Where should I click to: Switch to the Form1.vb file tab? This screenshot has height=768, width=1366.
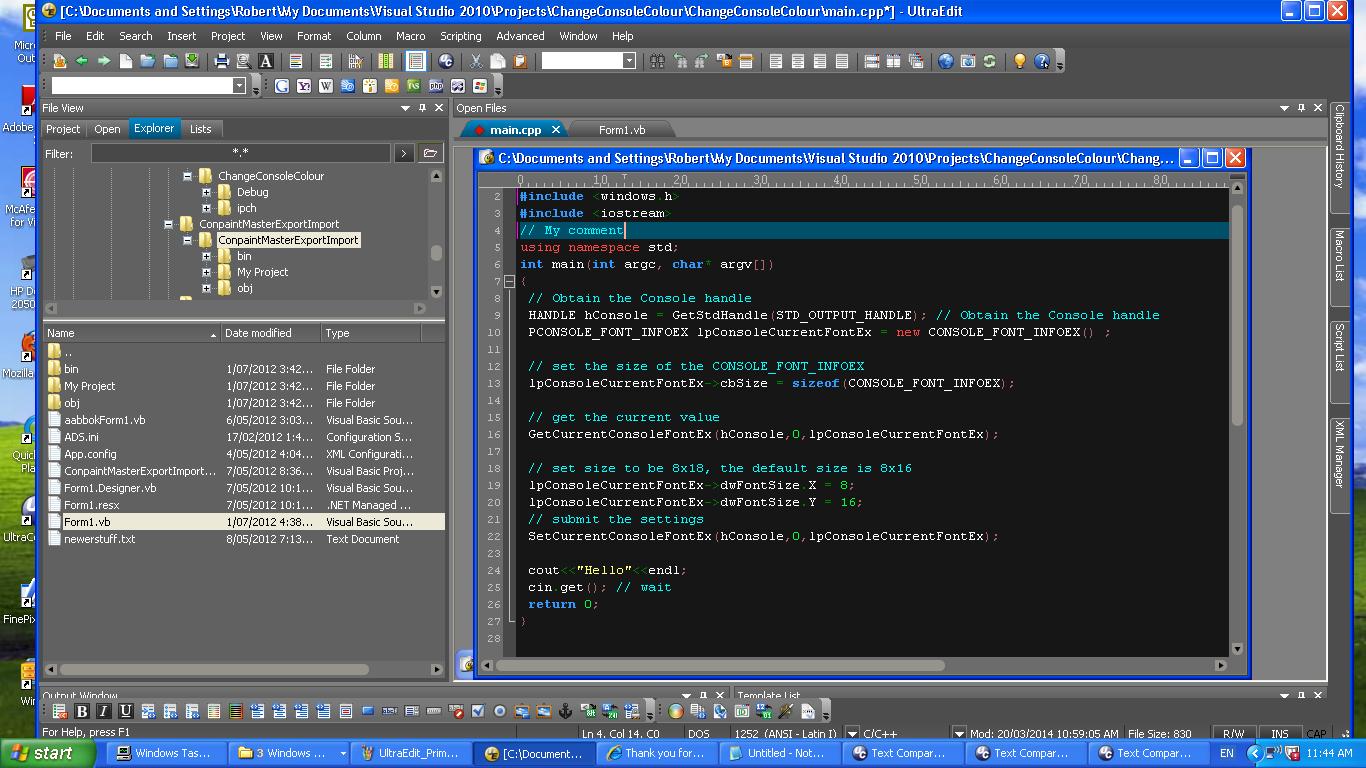coord(621,130)
